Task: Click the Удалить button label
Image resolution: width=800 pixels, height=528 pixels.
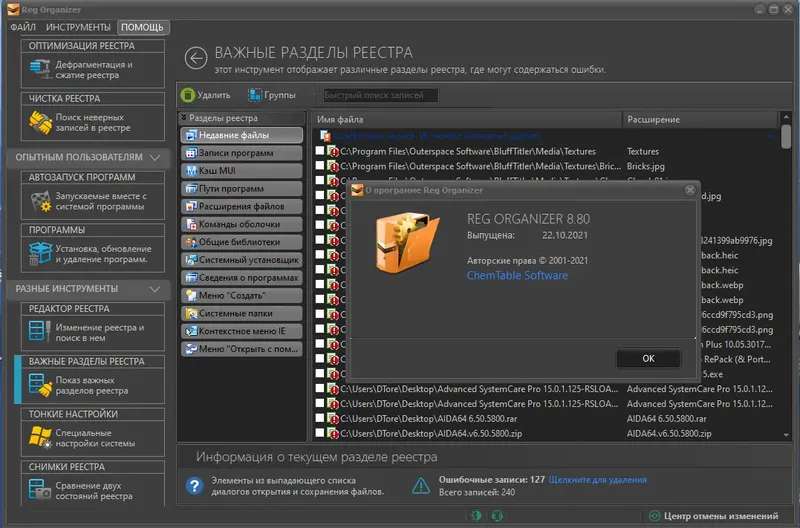Action: point(214,95)
